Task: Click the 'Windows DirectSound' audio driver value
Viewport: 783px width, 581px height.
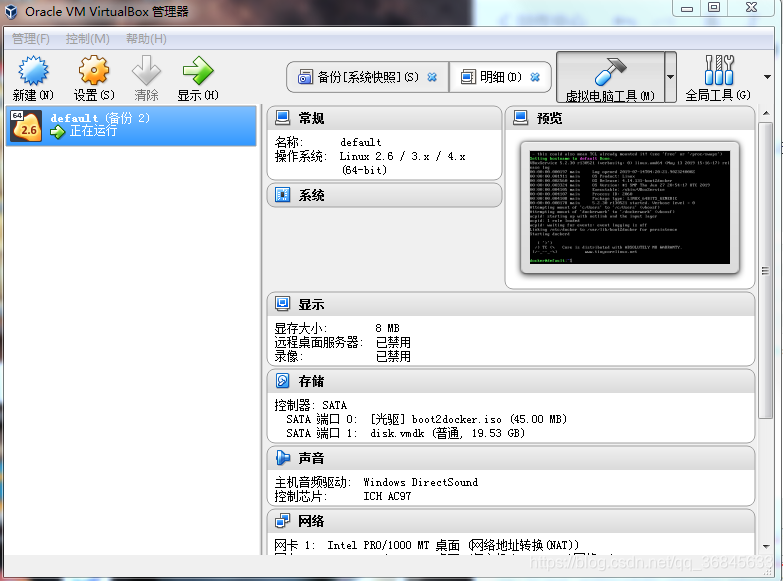Action: point(420,482)
